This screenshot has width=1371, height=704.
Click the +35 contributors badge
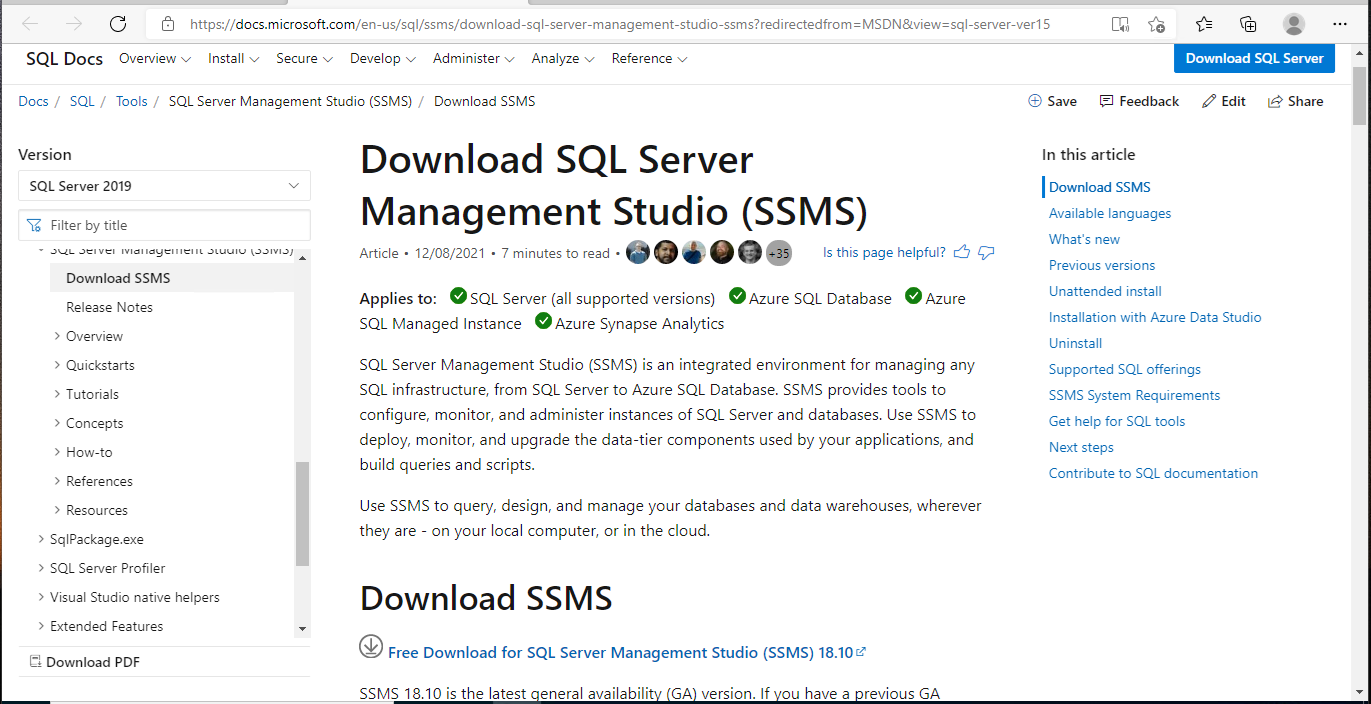click(x=779, y=253)
